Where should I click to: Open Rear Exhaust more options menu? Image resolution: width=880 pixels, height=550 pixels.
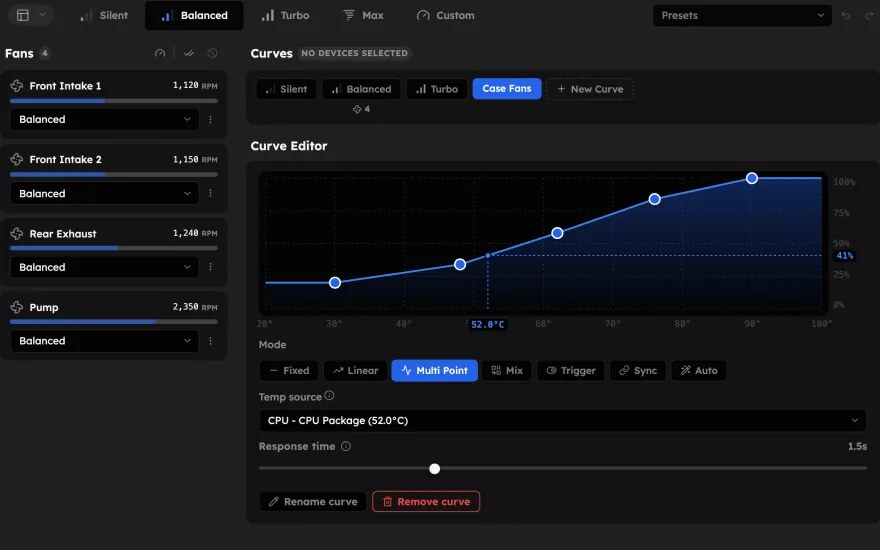[x=210, y=267]
